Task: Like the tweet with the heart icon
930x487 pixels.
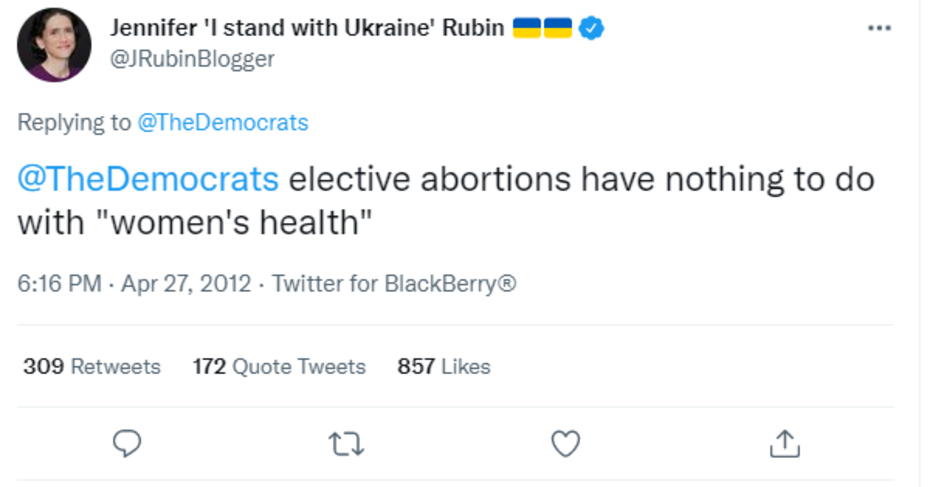Action: tap(566, 441)
